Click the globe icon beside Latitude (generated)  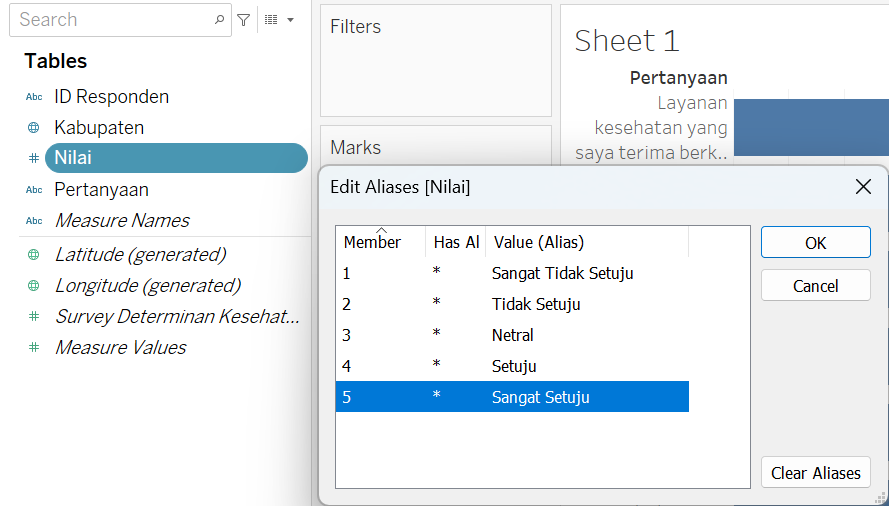pyautogui.click(x=34, y=255)
